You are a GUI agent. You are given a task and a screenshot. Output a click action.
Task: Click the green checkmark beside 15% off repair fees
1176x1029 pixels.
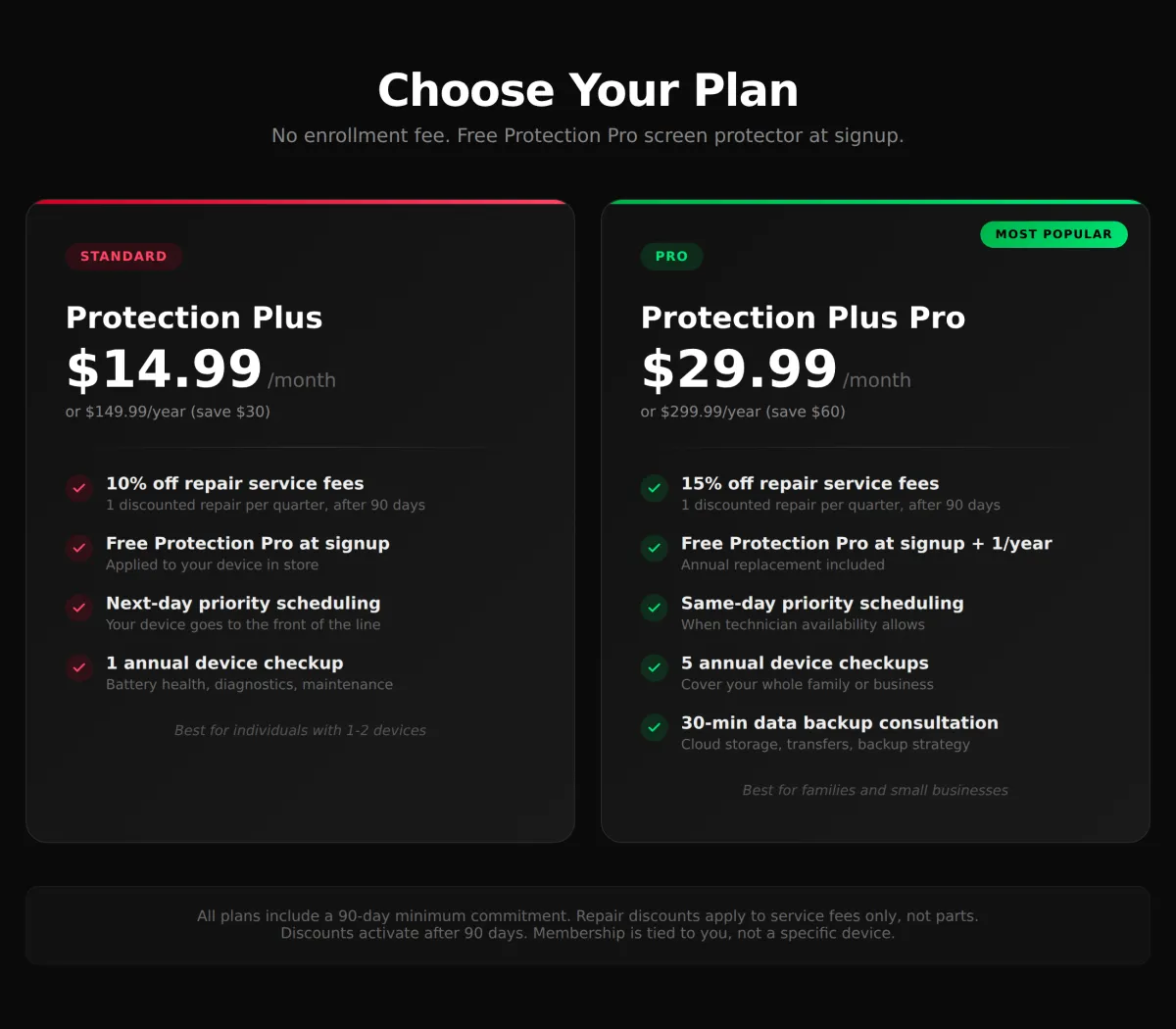tap(655, 488)
